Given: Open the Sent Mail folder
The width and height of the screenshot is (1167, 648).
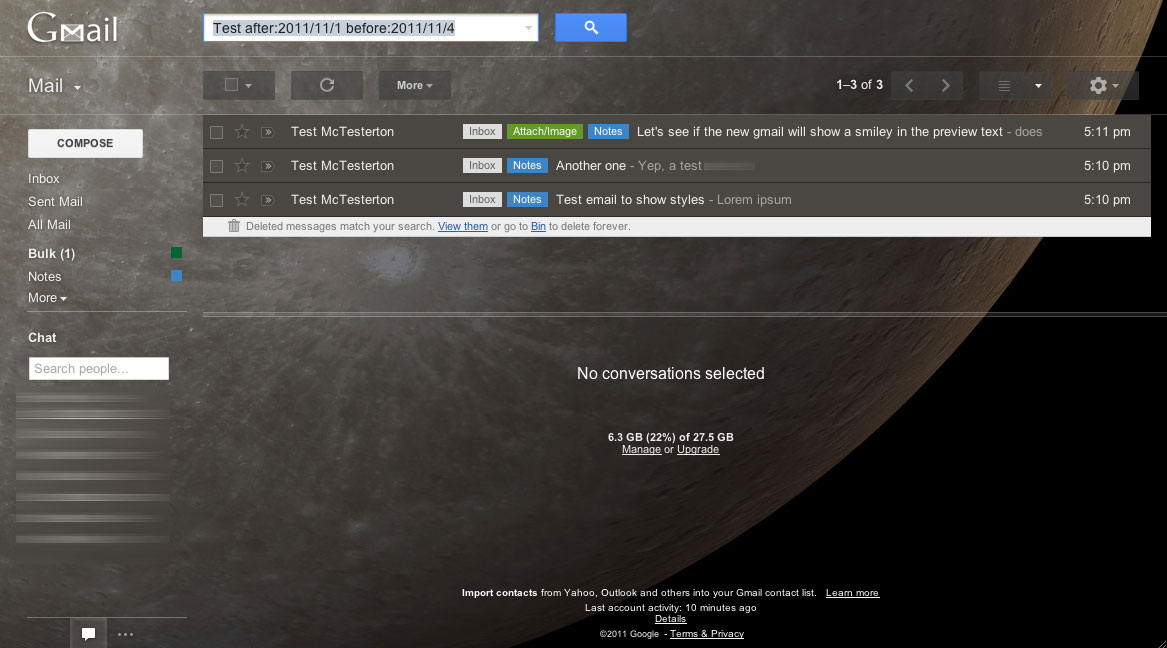Looking at the screenshot, I should [x=55, y=202].
